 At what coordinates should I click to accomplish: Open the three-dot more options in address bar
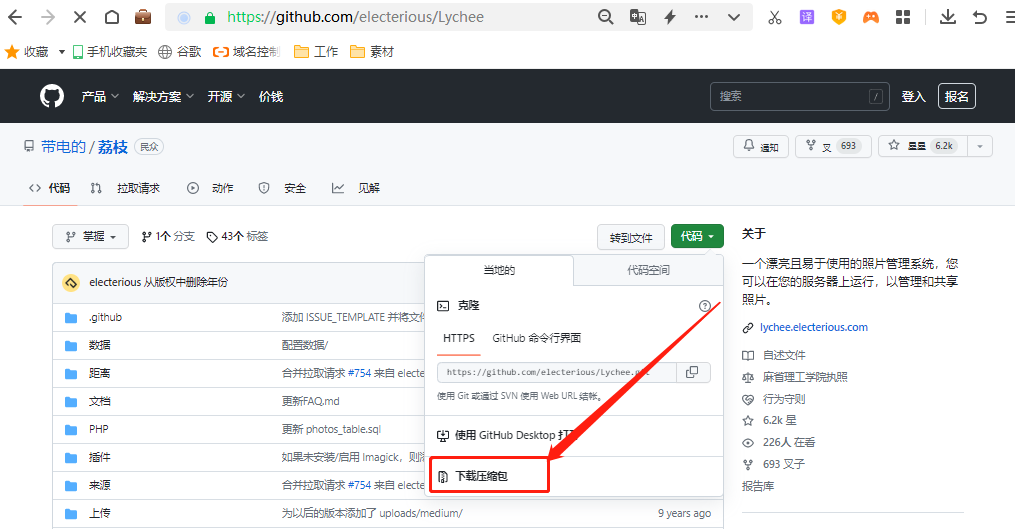coord(701,17)
